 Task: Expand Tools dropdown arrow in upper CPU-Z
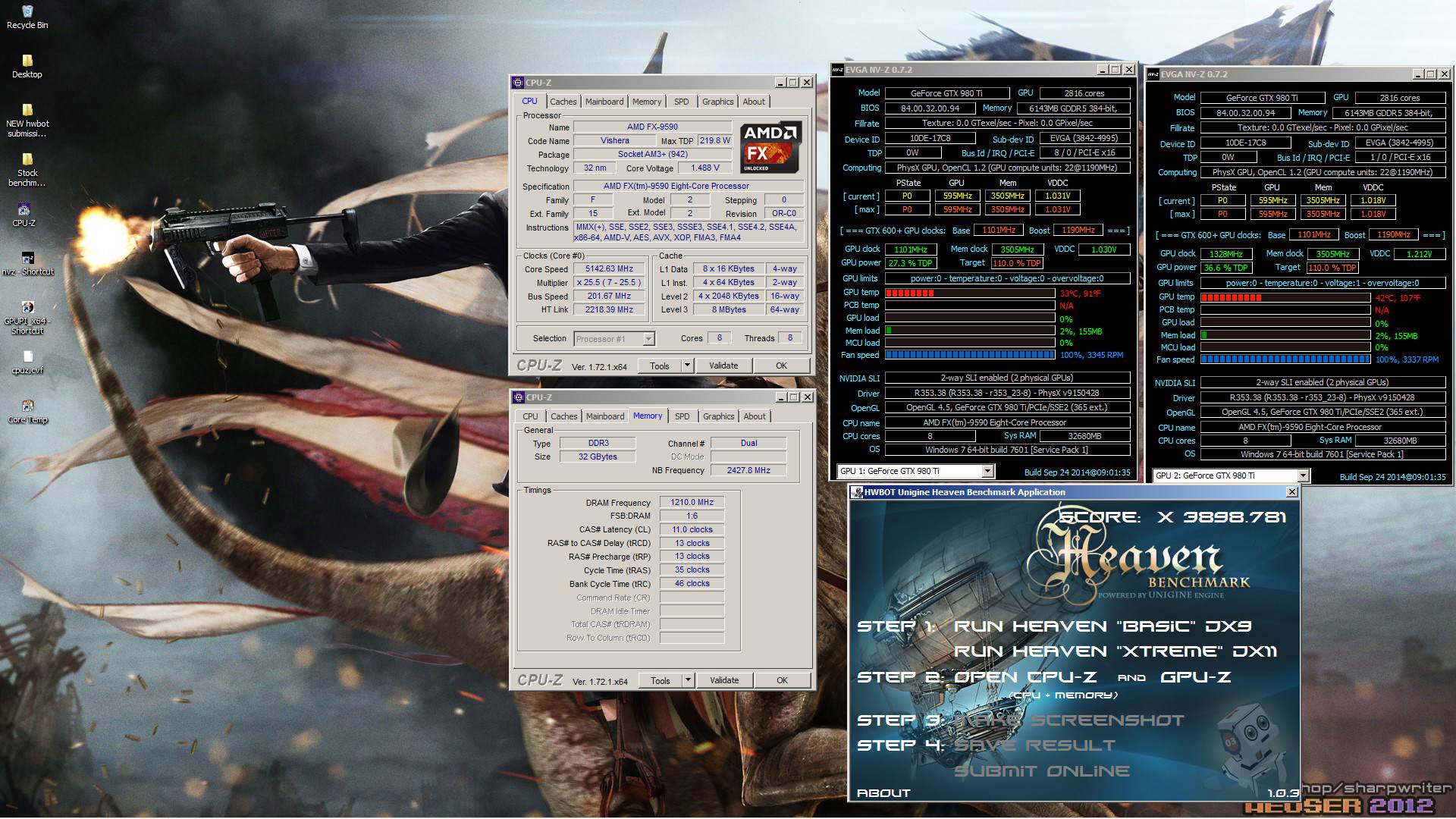687,366
